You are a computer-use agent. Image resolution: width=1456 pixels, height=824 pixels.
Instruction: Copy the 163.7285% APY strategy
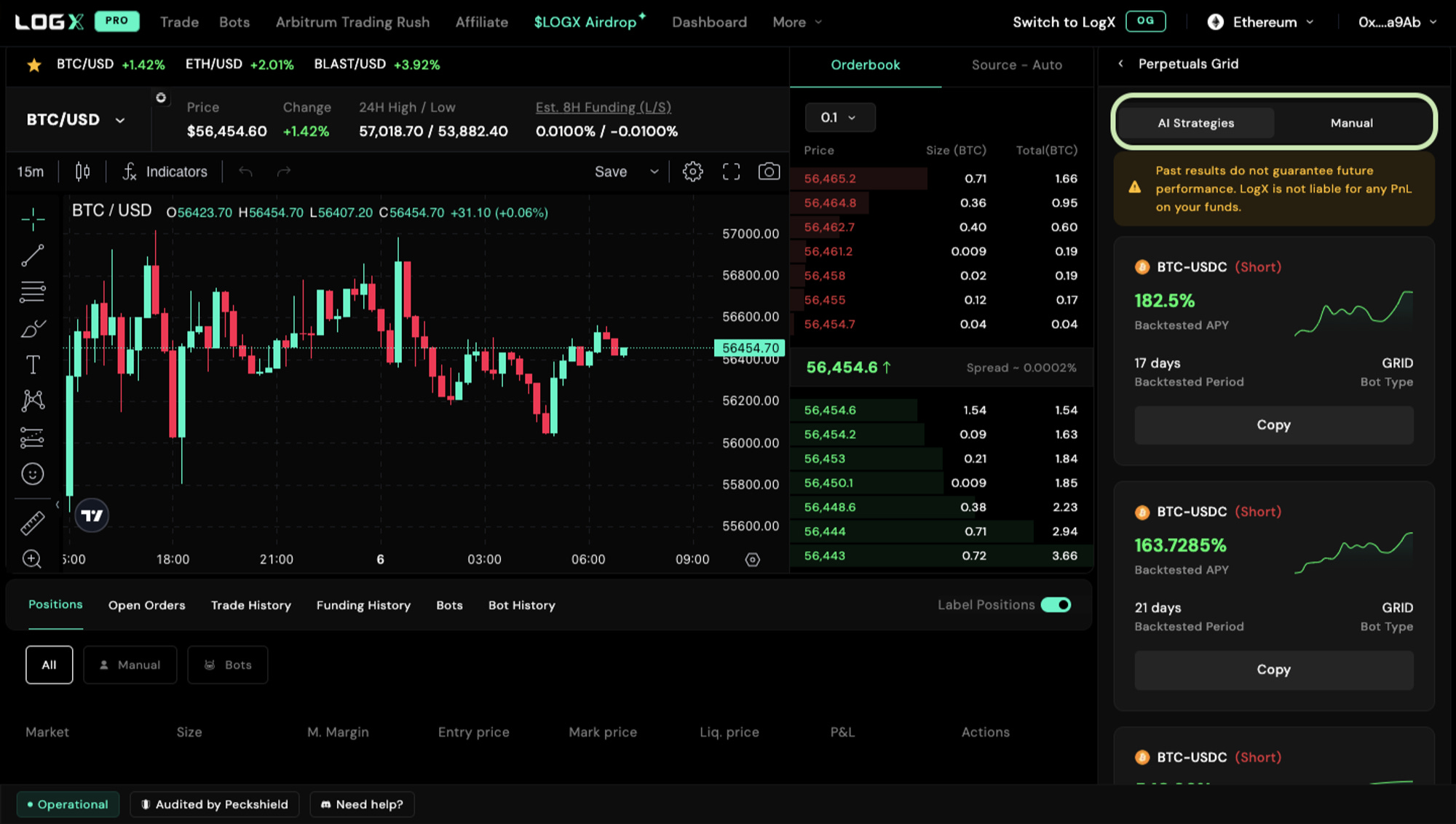tap(1274, 670)
